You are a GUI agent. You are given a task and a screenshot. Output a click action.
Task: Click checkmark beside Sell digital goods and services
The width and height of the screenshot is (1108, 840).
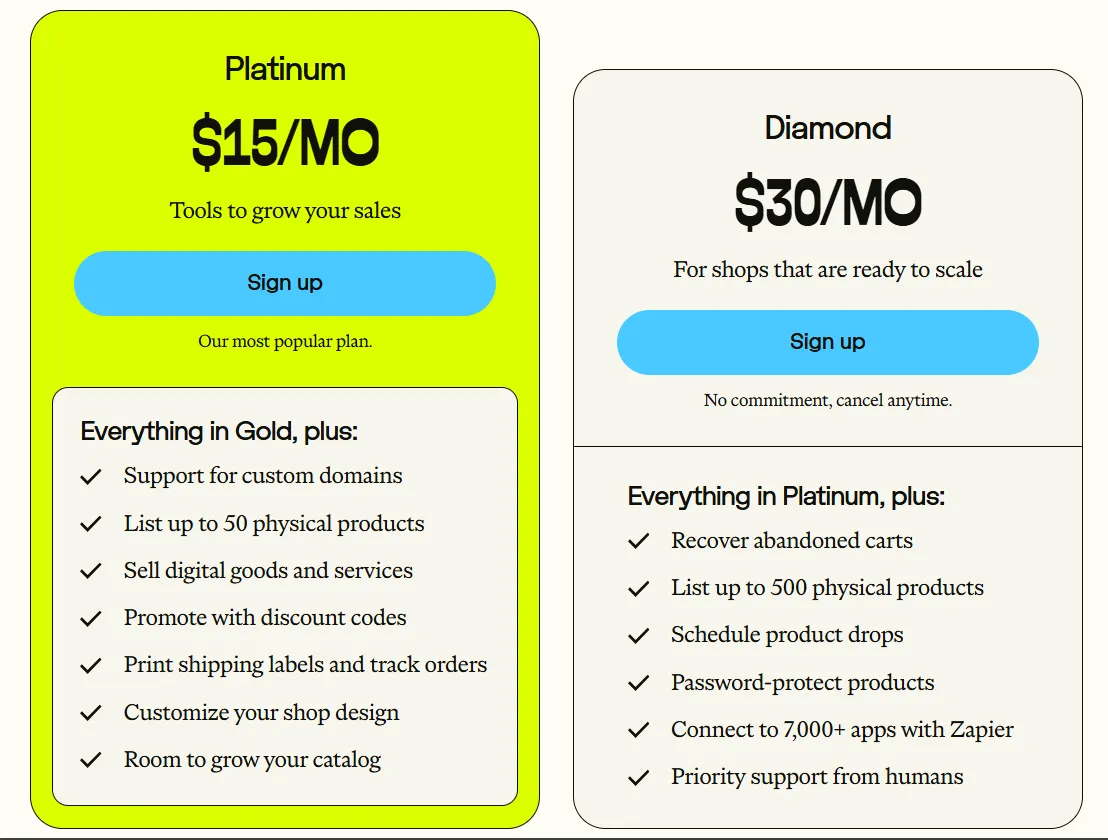[91, 571]
